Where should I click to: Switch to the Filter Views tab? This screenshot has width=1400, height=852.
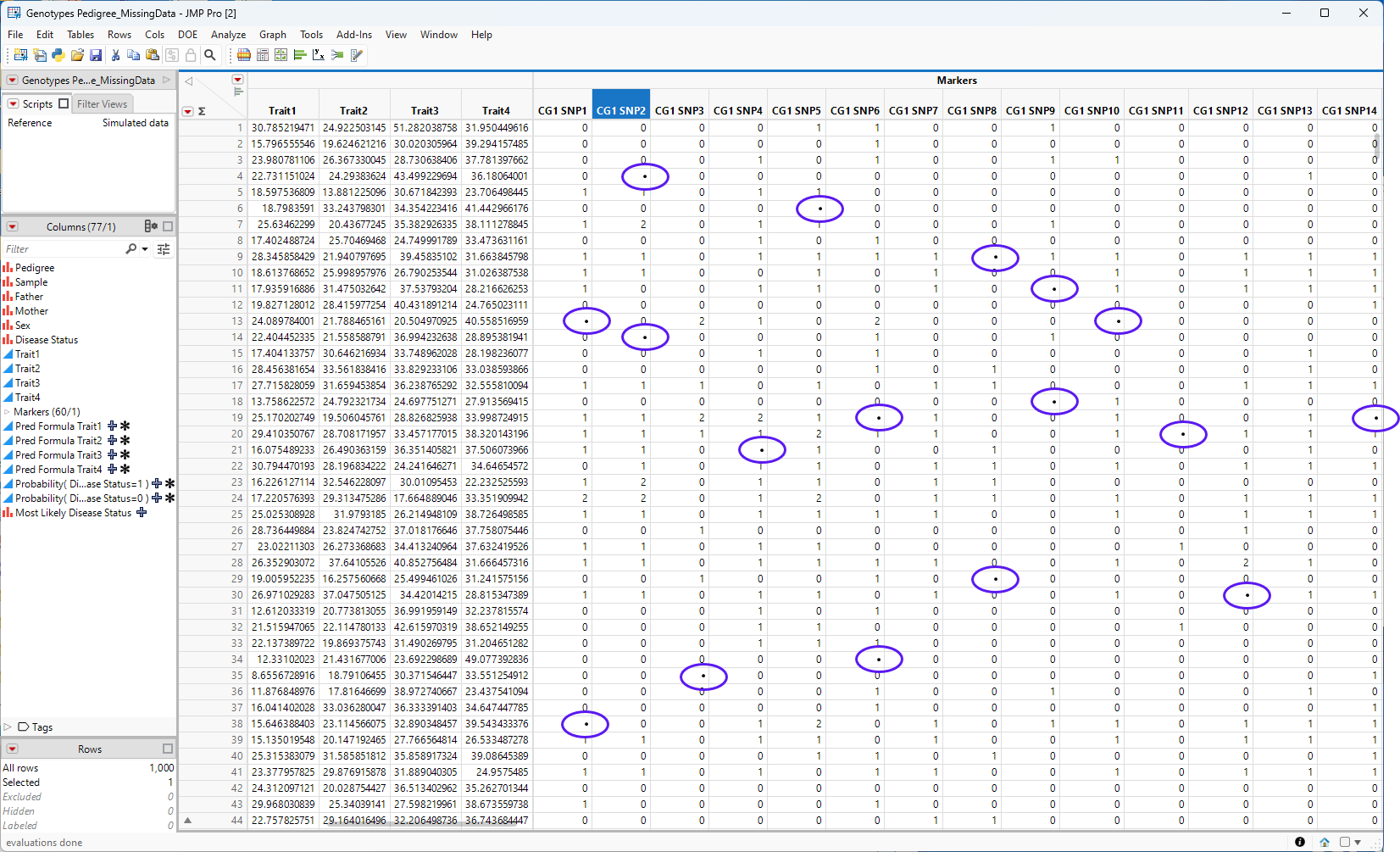[102, 103]
